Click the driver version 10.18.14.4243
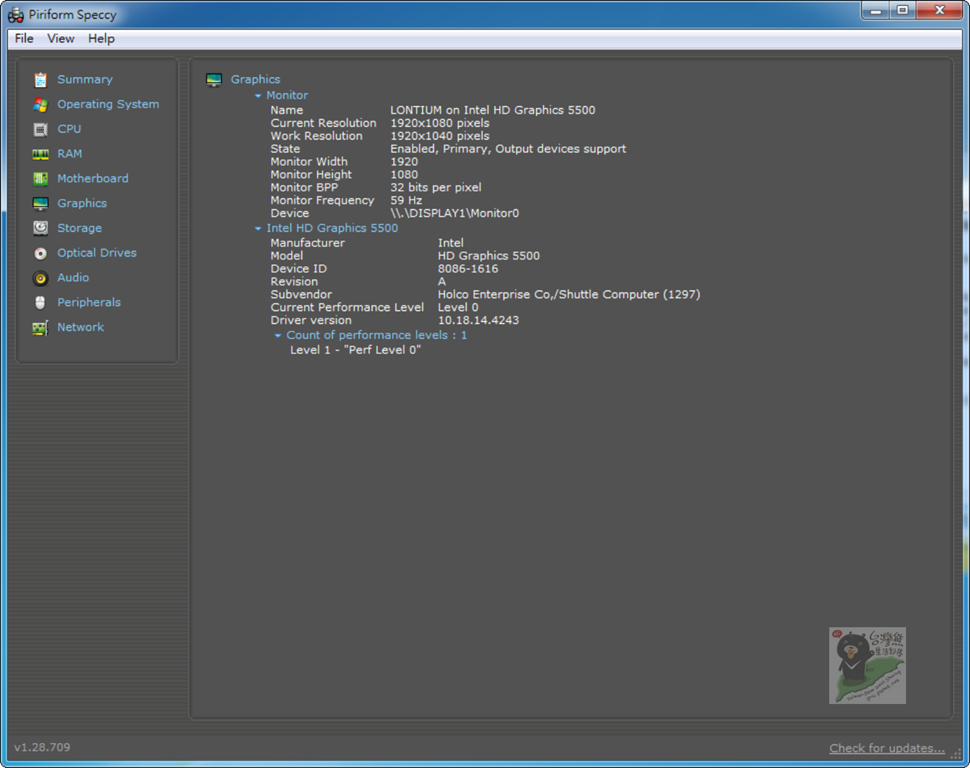This screenshot has height=768, width=970. pos(478,320)
